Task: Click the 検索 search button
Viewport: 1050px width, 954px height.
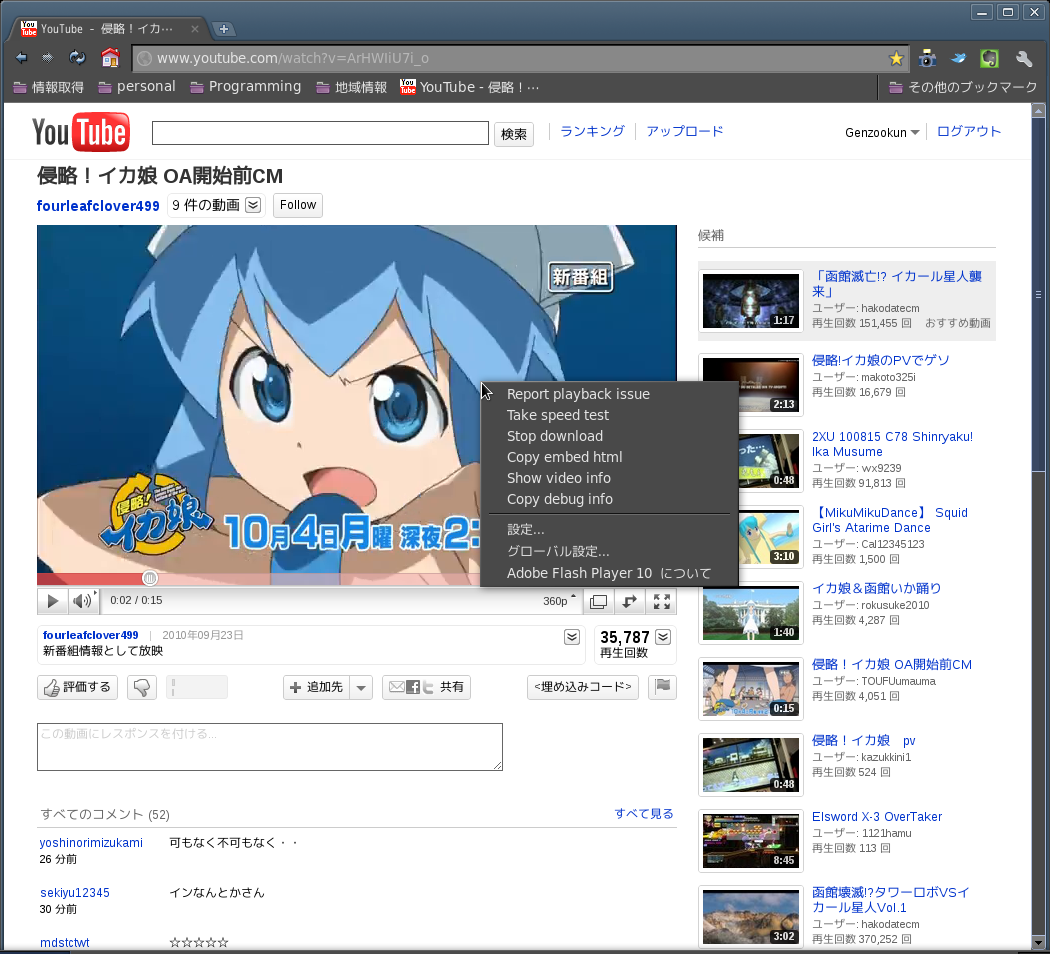Action: (514, 134)
